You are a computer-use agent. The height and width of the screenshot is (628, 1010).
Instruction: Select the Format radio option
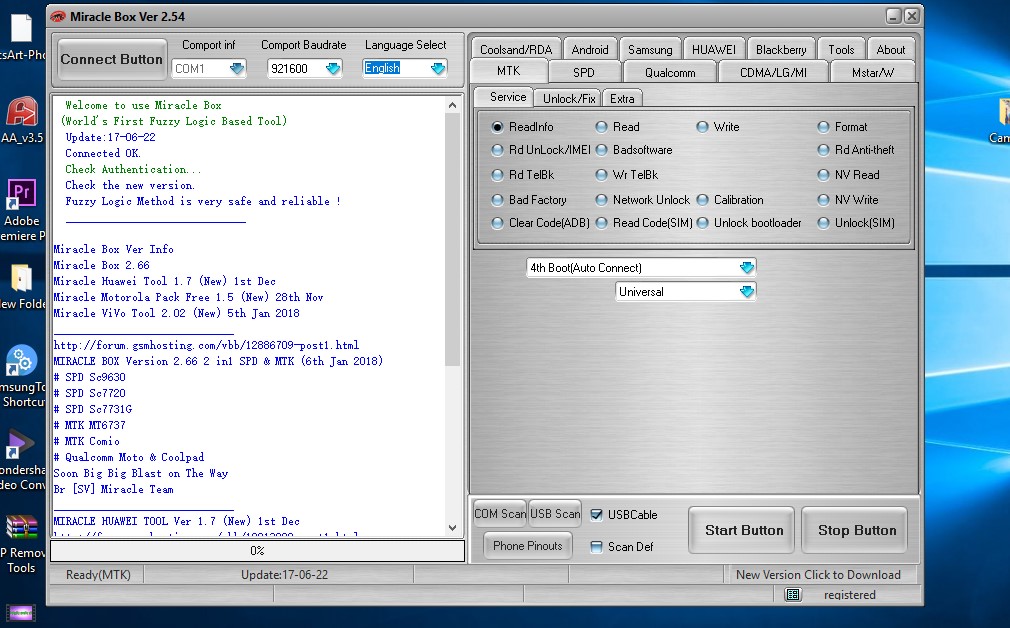pos(823,127)
